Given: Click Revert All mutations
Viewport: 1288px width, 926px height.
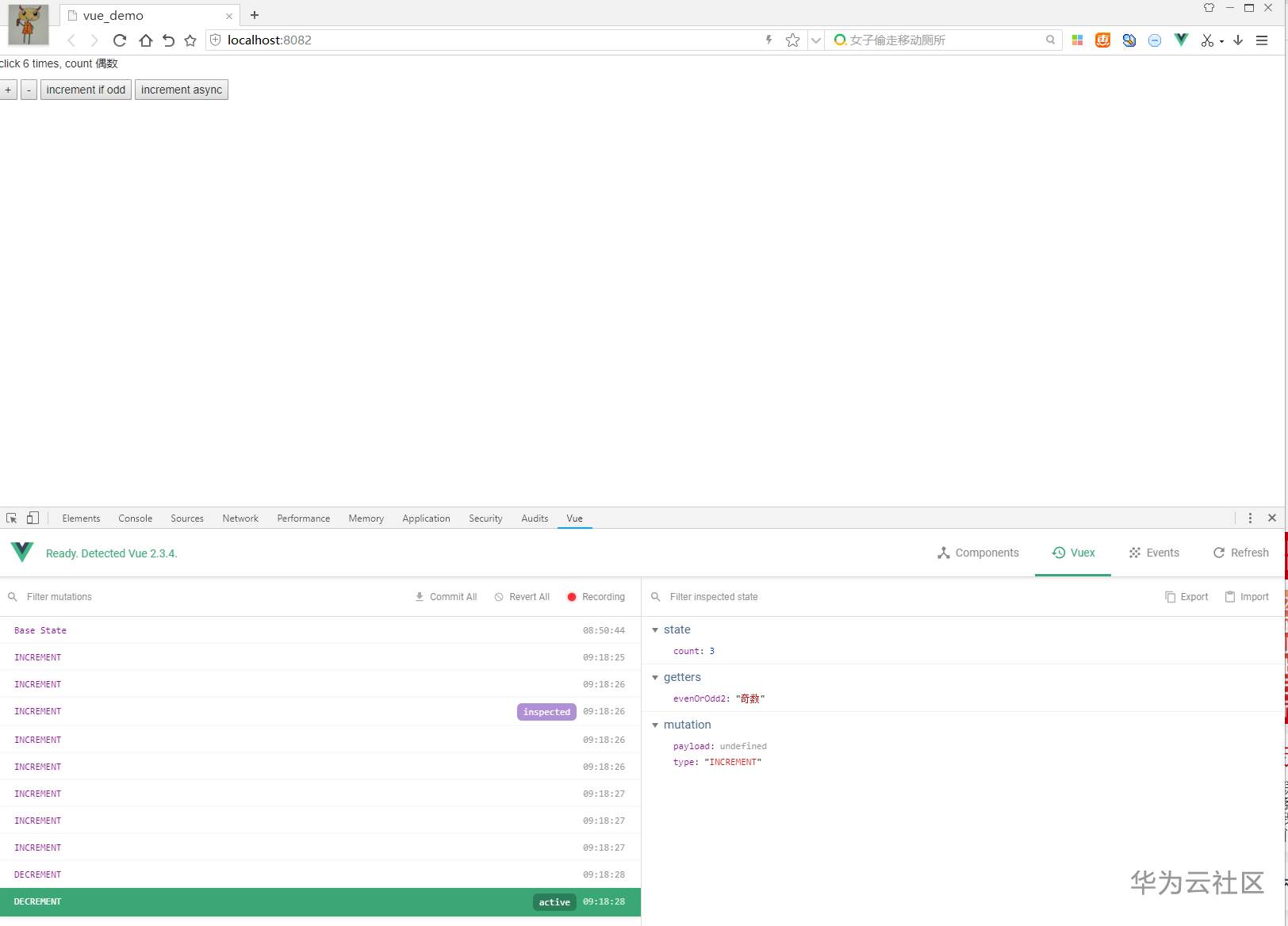Looking at the screenshot, I should coord(522,597).
